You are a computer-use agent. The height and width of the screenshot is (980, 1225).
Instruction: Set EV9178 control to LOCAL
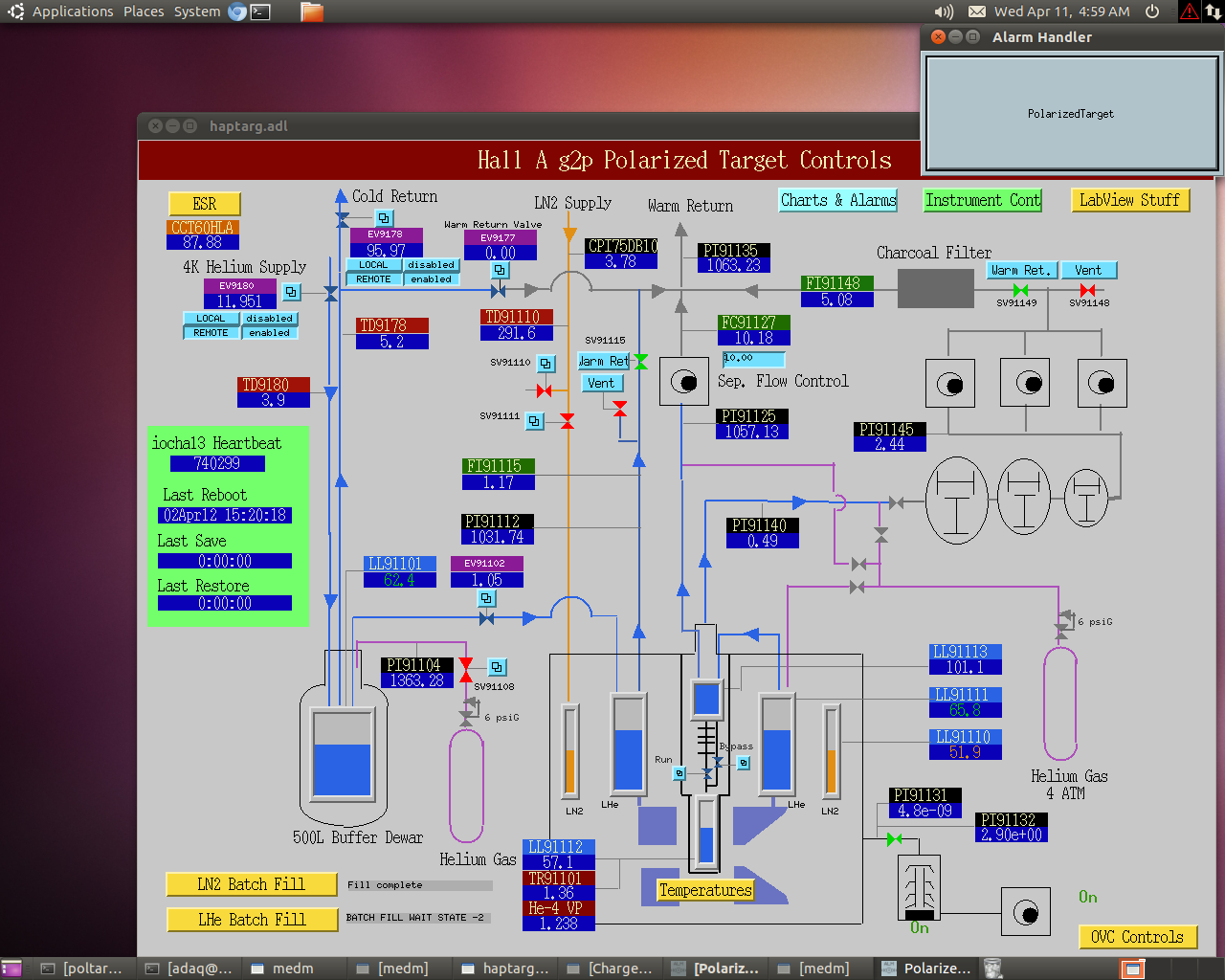pyautogui.click(x=374, y=265)
